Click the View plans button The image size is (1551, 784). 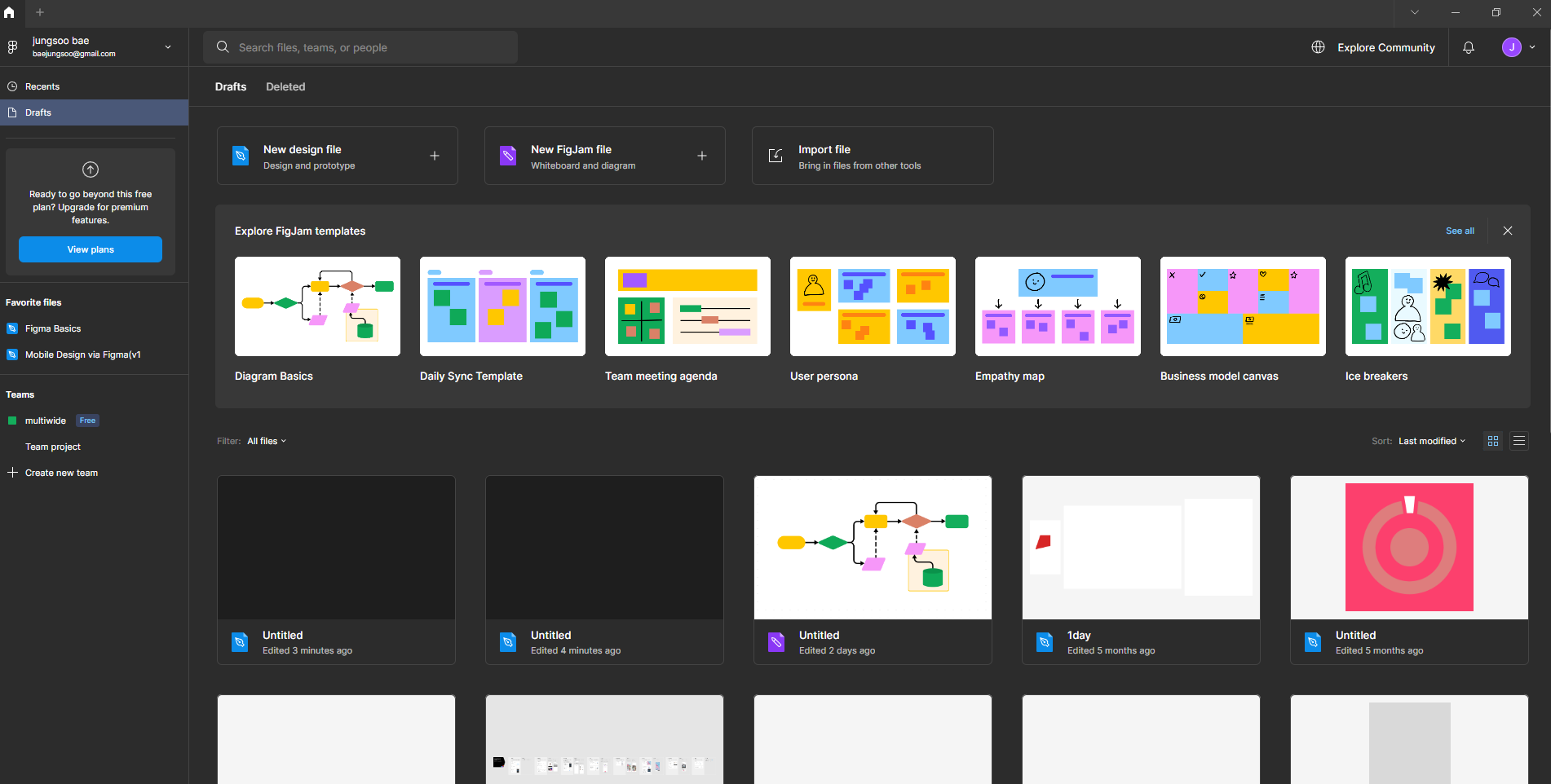91,249
